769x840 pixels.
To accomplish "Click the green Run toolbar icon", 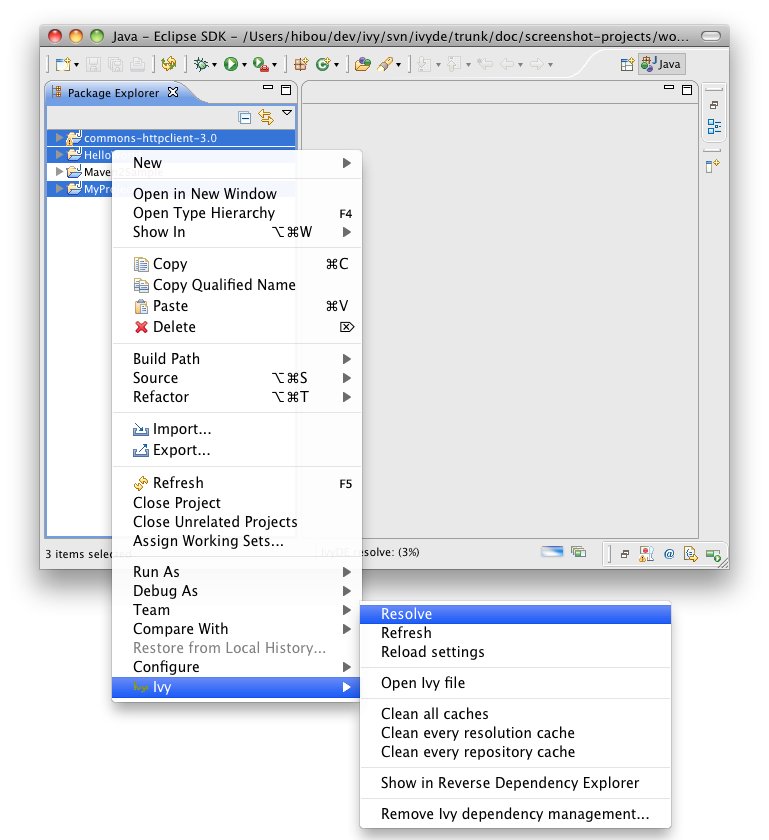I will (x=230, y=64).
